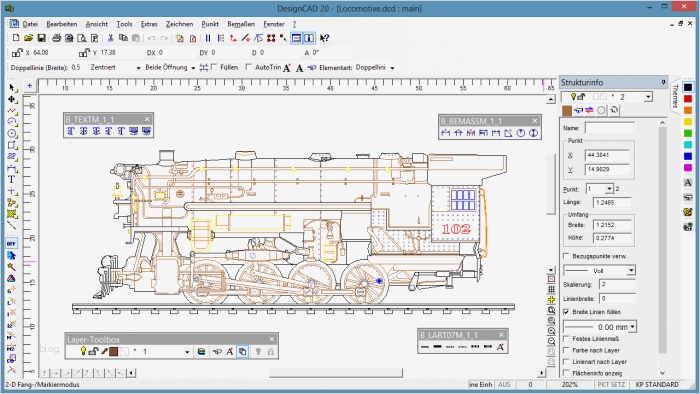Open the Bemaßen menu

(x=241, y=24)
